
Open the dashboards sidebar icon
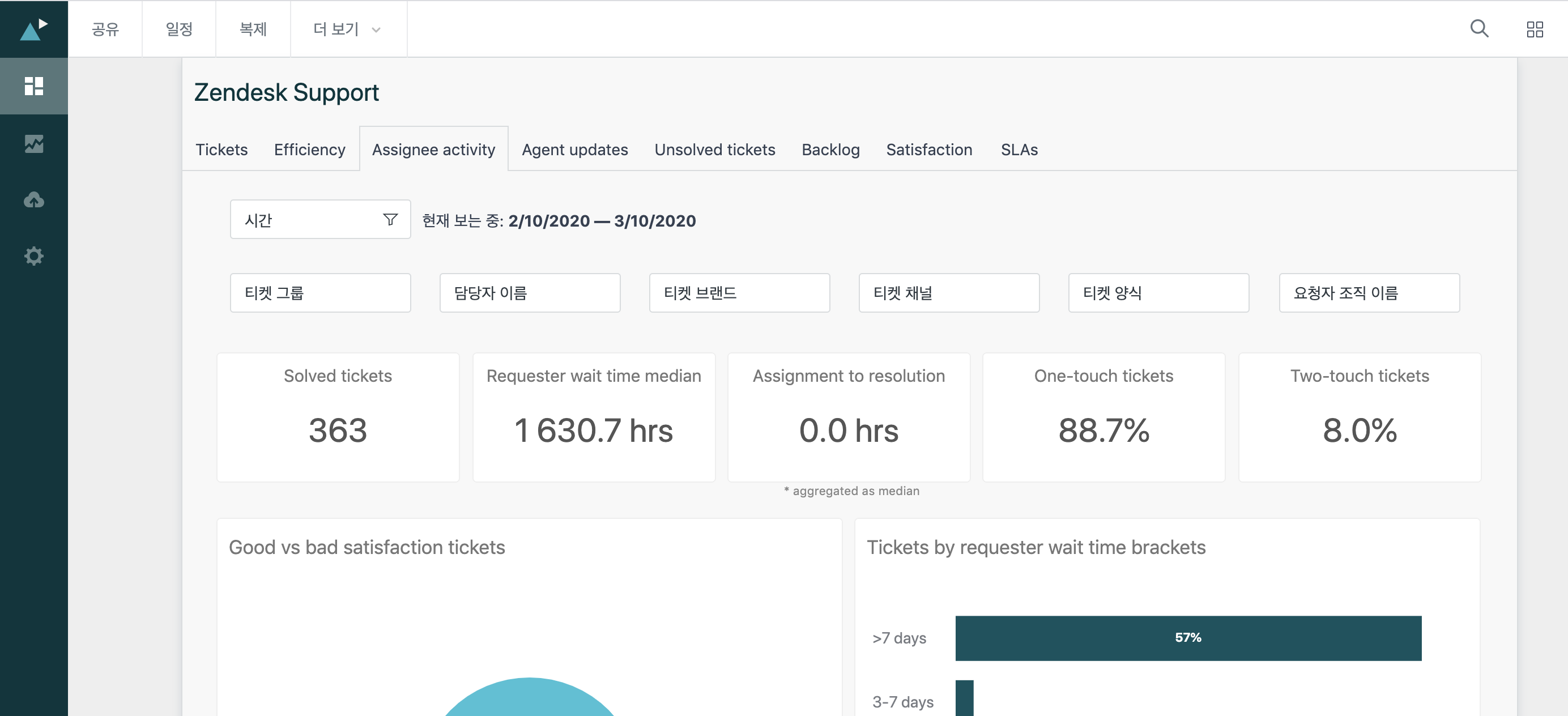click(x=33, y=86)
